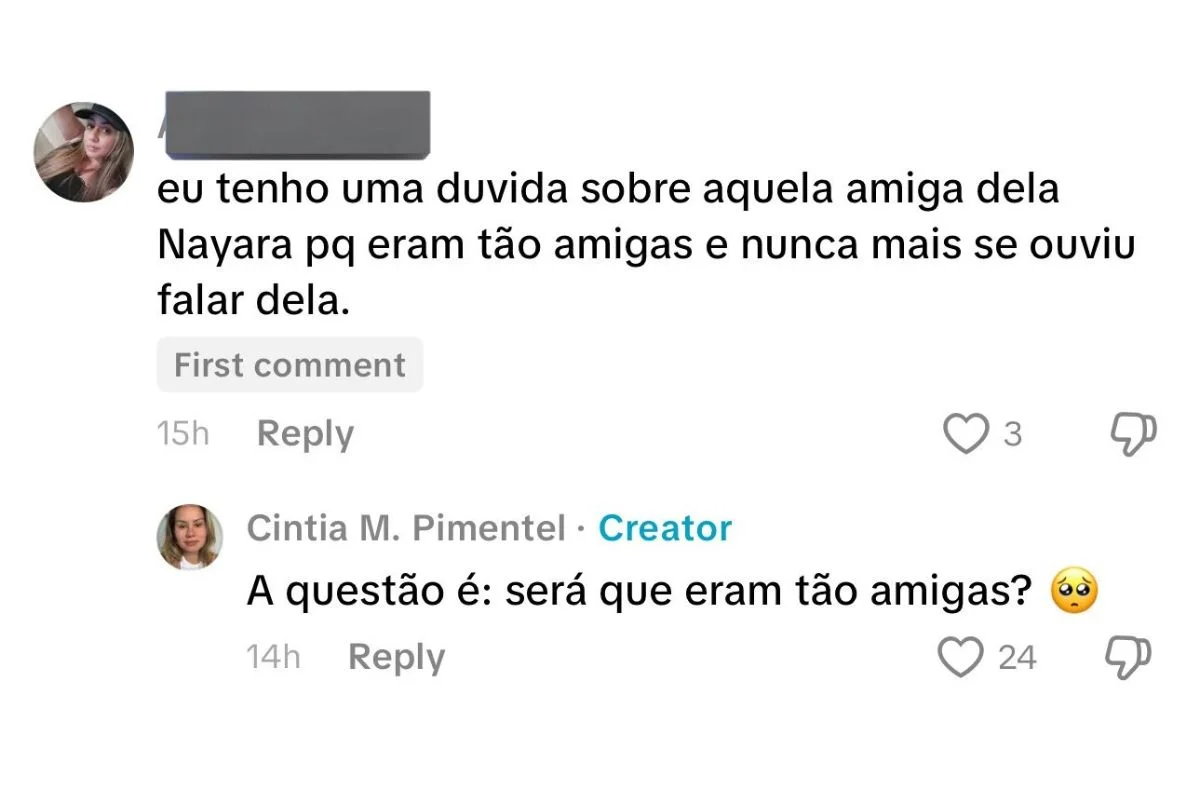Open the Cintia M. Pimentel username link
This screenshot has height=800, width=1200.
(406, 528)
